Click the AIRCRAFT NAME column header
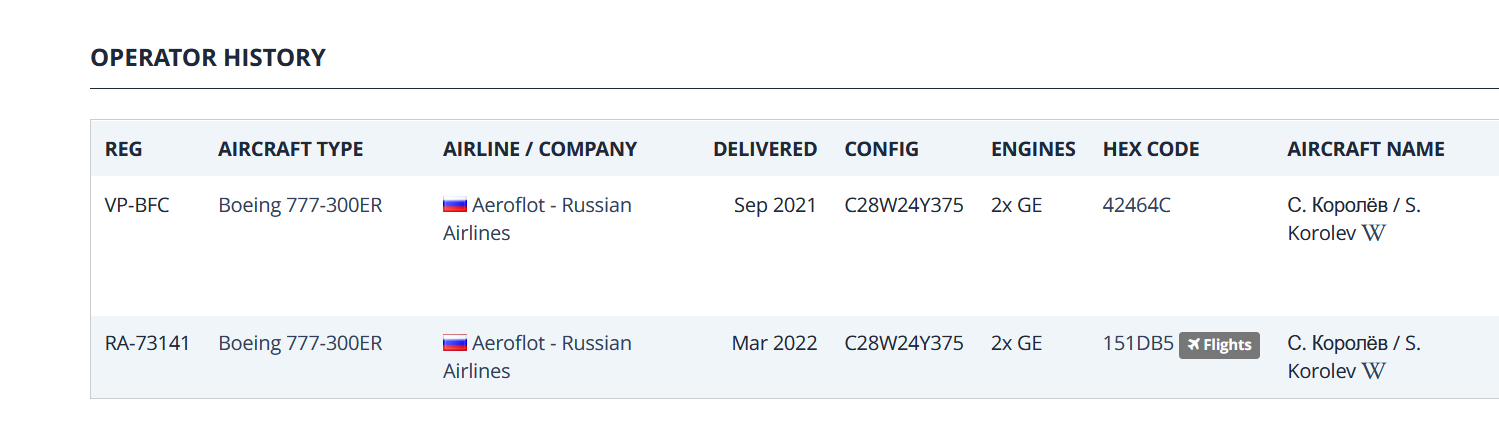 tap(1366, 150)
